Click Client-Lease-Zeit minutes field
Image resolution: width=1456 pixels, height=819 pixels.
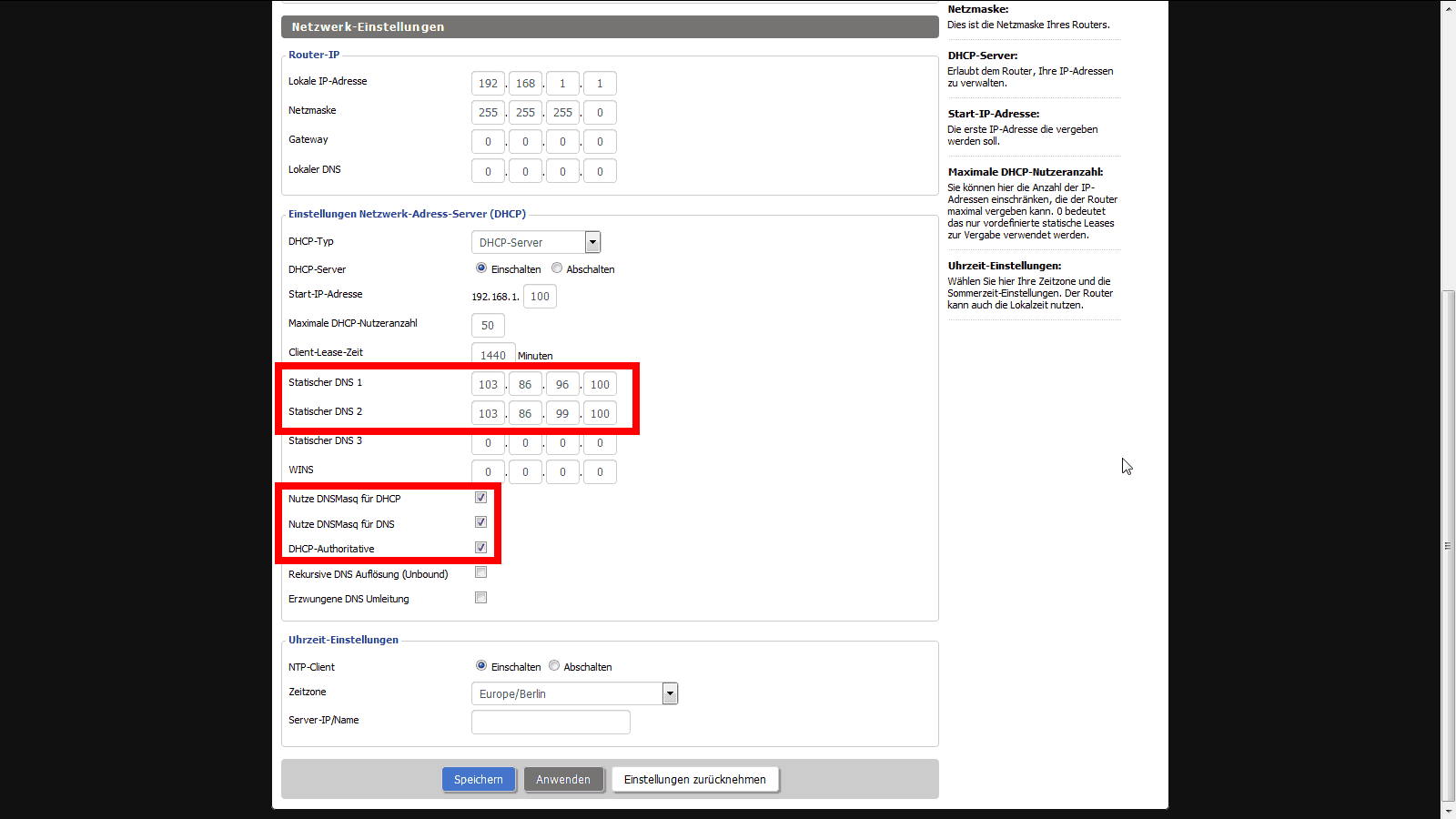tap(493, 355)
